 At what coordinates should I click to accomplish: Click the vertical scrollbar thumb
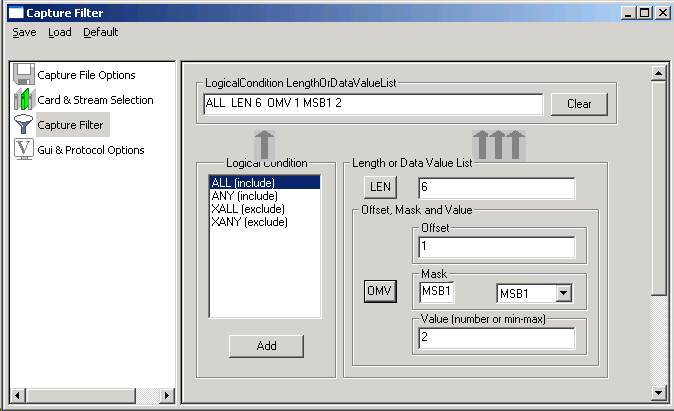[x=658, y=188]
